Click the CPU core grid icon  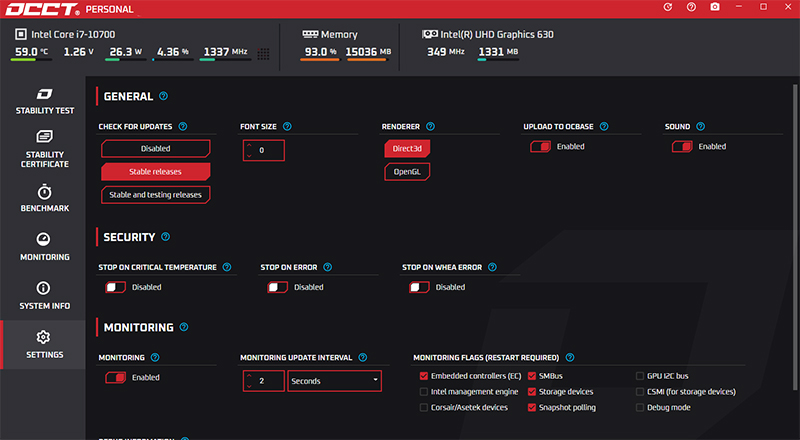[263, 54]
